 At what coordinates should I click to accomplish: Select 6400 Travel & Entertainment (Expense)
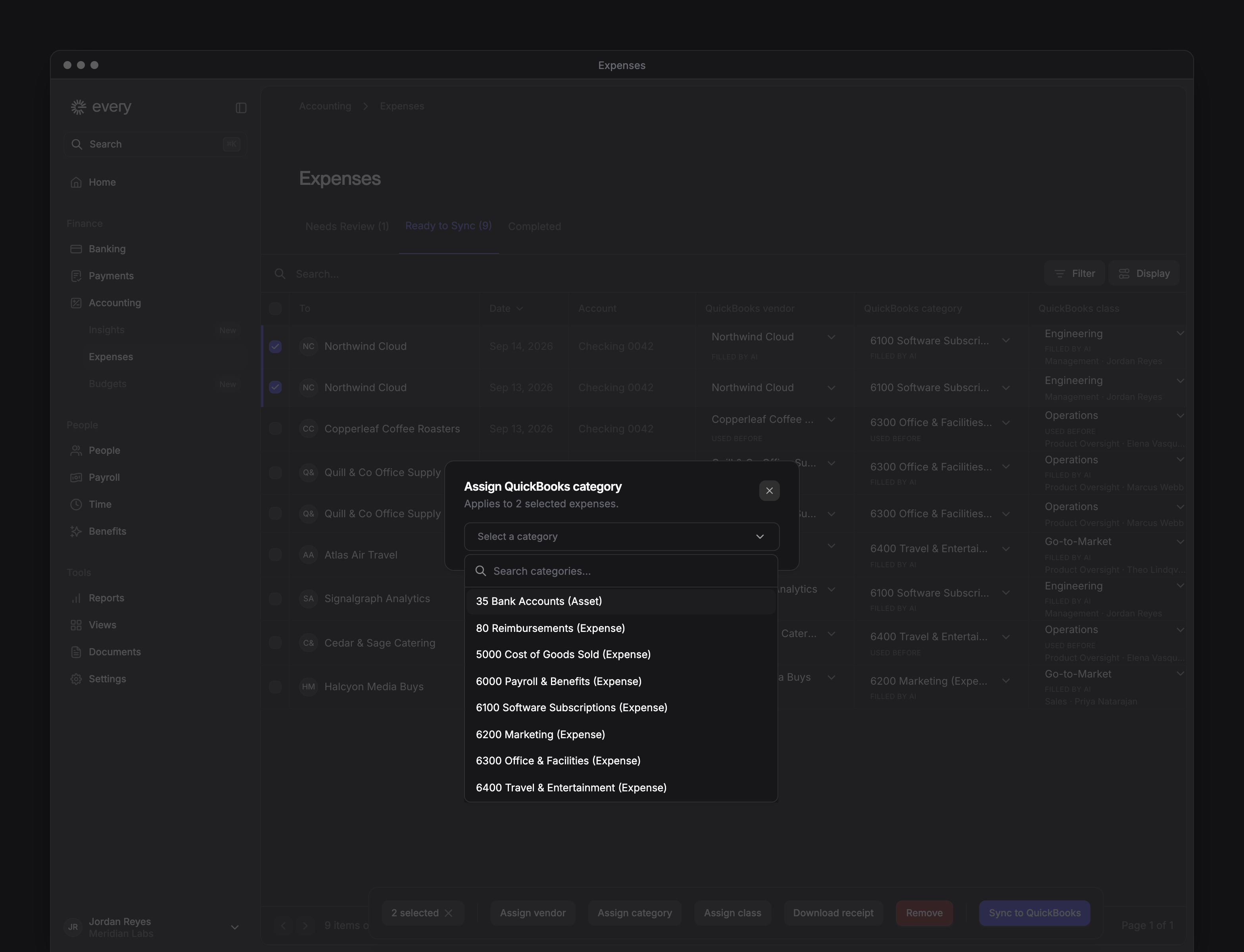click(x=621, y=788)
